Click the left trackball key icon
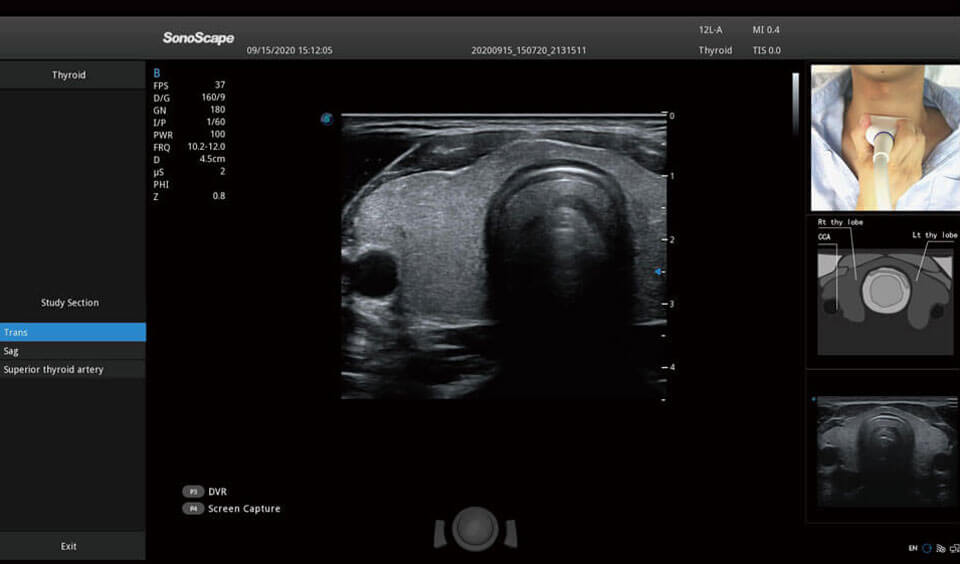Screen dimensions: 960x564 (x=441, y=534)
